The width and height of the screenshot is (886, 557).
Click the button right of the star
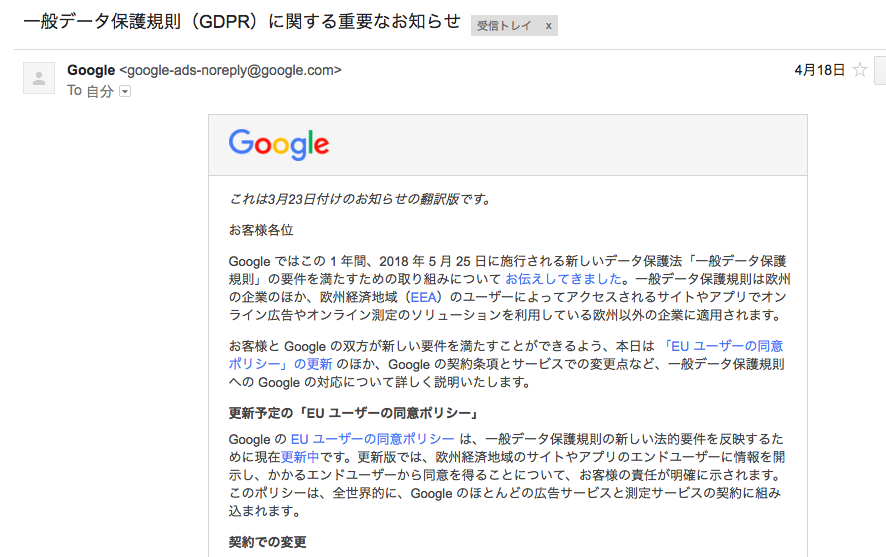[x=880, y=70]
